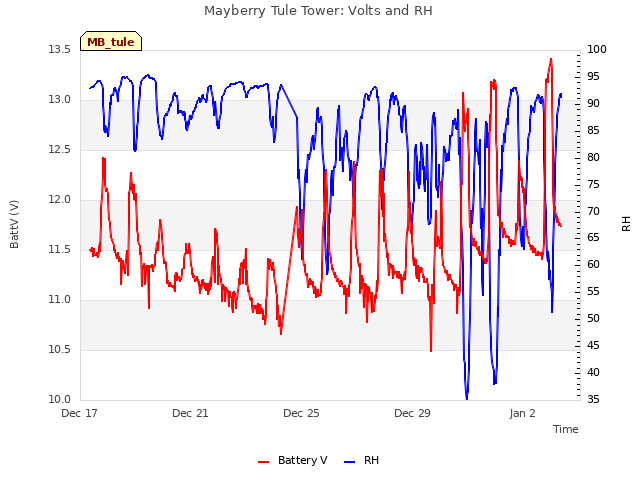
Task: Click the 13.0 left axis value
Action: pyautogui.click(x=60, y=100)
